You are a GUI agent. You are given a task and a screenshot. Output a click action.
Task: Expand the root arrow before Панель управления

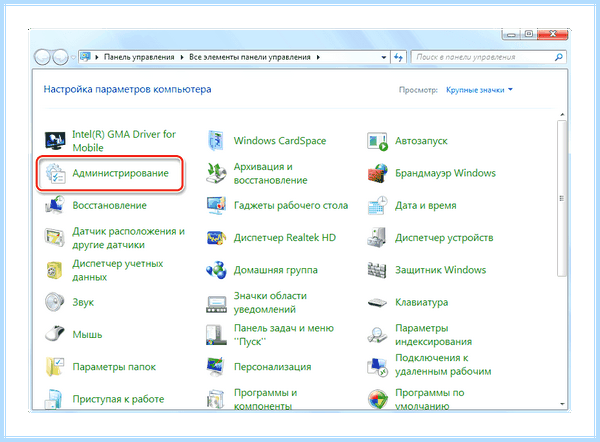[97, 57]
